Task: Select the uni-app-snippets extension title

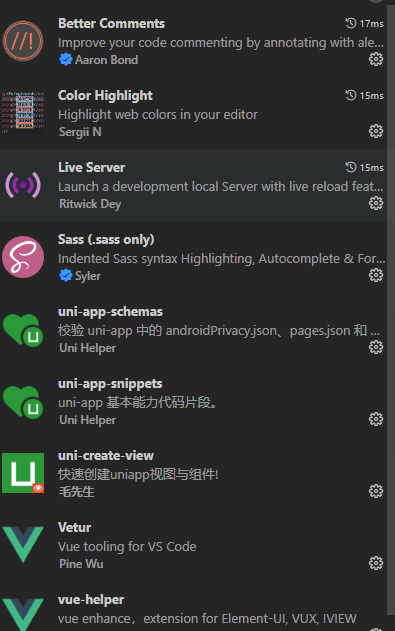Action: [x=110, y=384]
